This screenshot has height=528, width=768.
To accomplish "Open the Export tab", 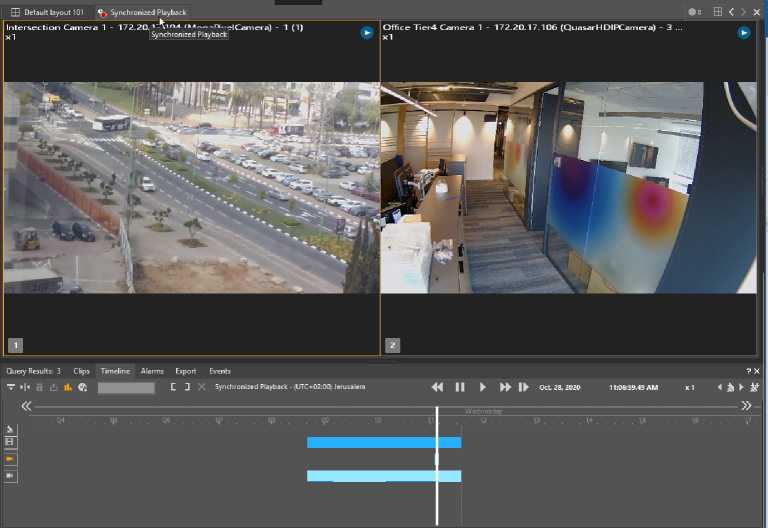I will 185,371.
